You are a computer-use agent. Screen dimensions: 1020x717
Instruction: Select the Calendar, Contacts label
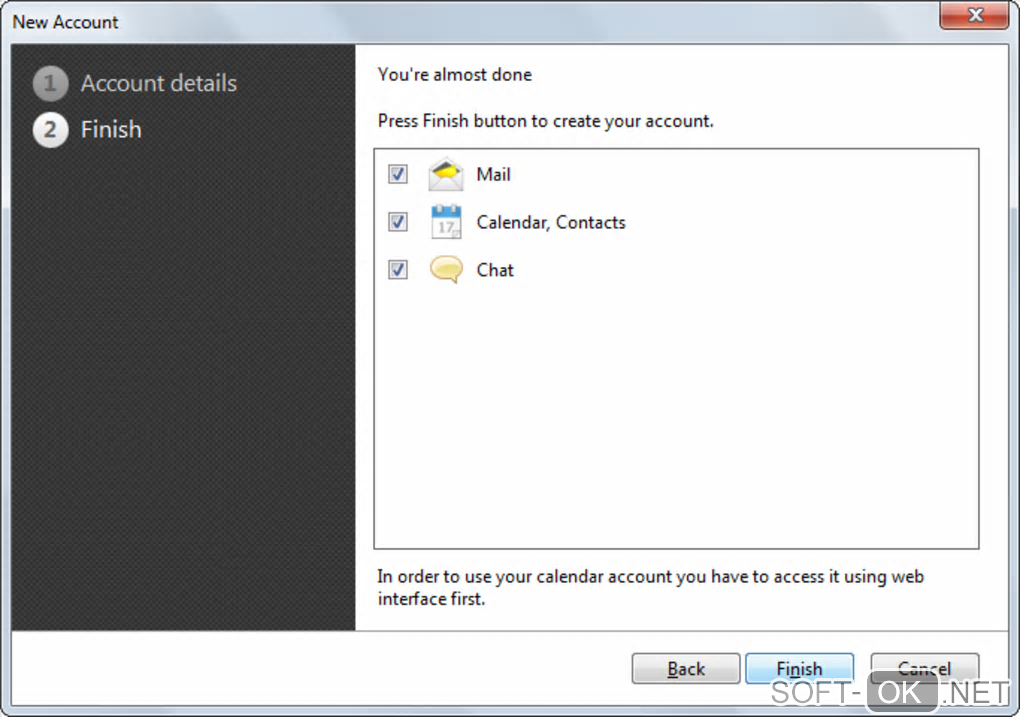[551, 222]
